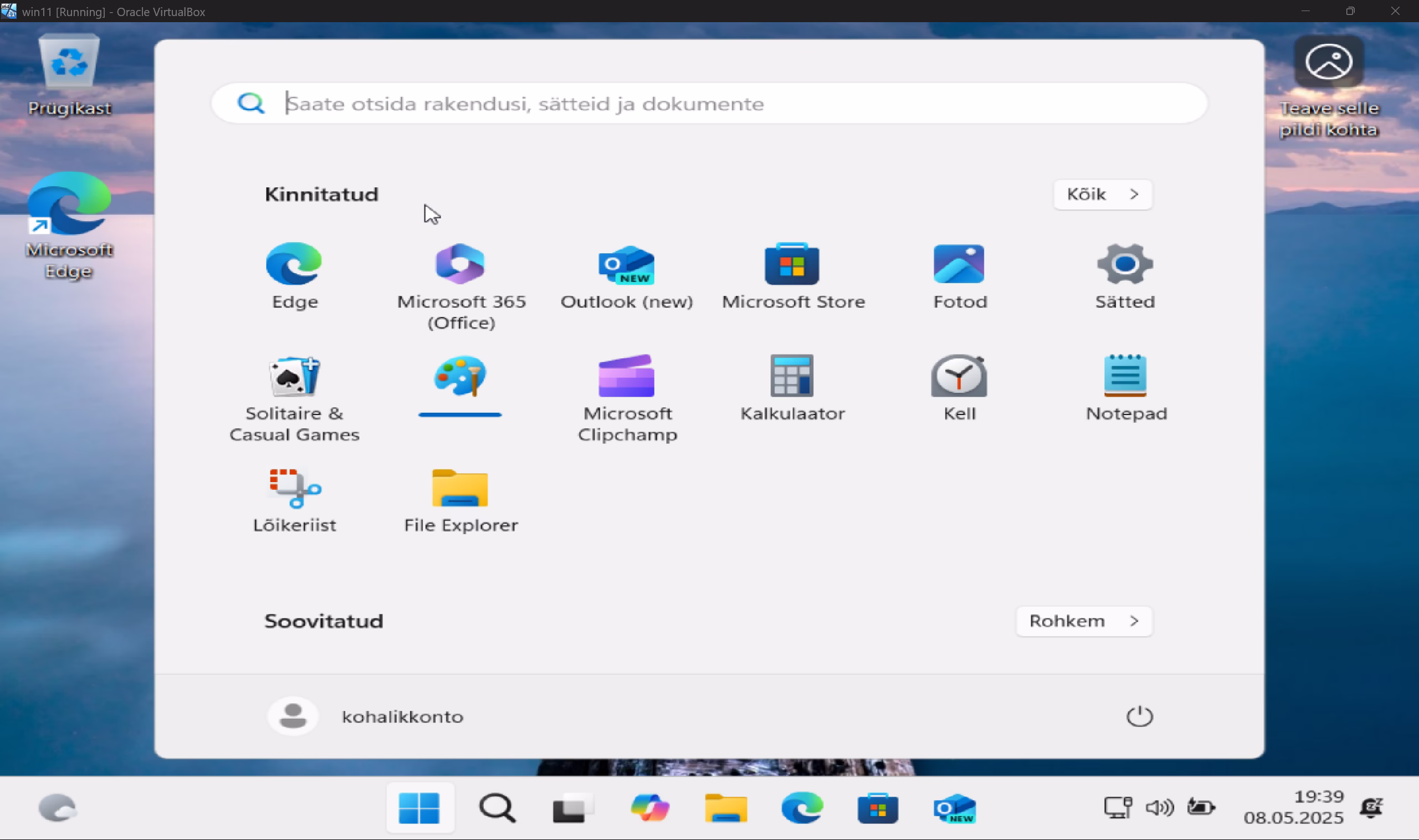This screenshot has height=840, width=1419.
Task: Click network icon in system tray
Action: (x=1118, y=807)
